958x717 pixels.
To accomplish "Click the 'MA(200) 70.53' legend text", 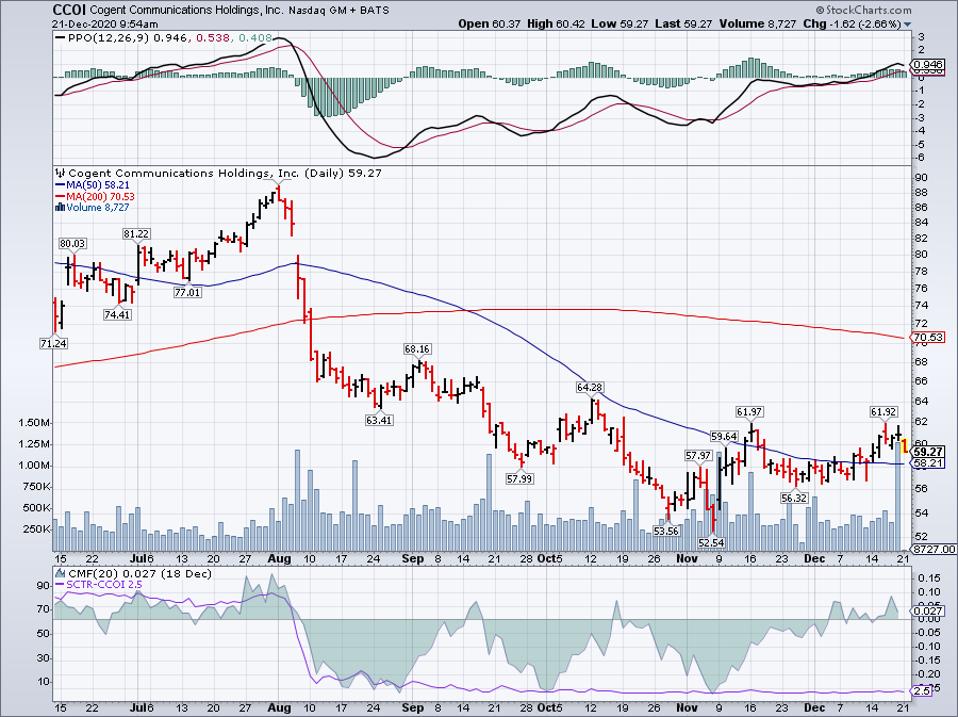I will pos(101,197).
